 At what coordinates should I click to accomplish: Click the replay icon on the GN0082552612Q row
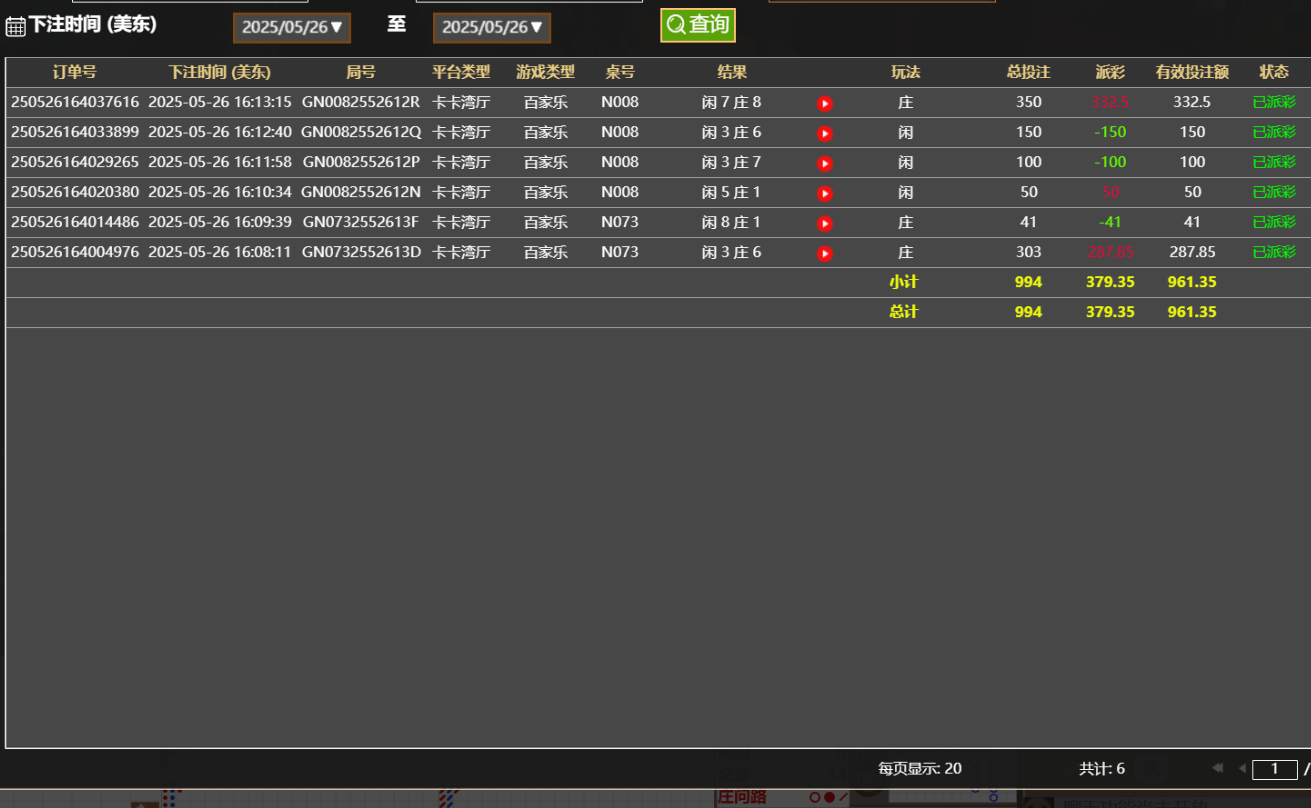(x=824, y=132)
